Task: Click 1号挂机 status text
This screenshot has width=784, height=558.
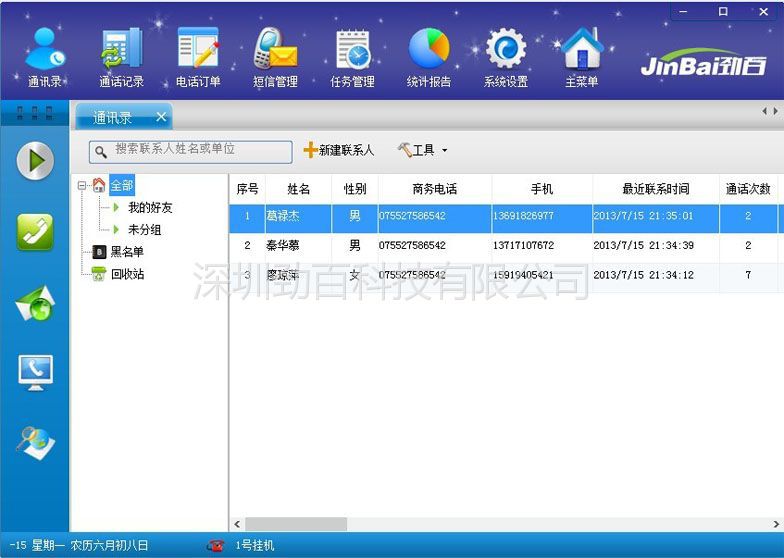Action: [x=254, y=545]
